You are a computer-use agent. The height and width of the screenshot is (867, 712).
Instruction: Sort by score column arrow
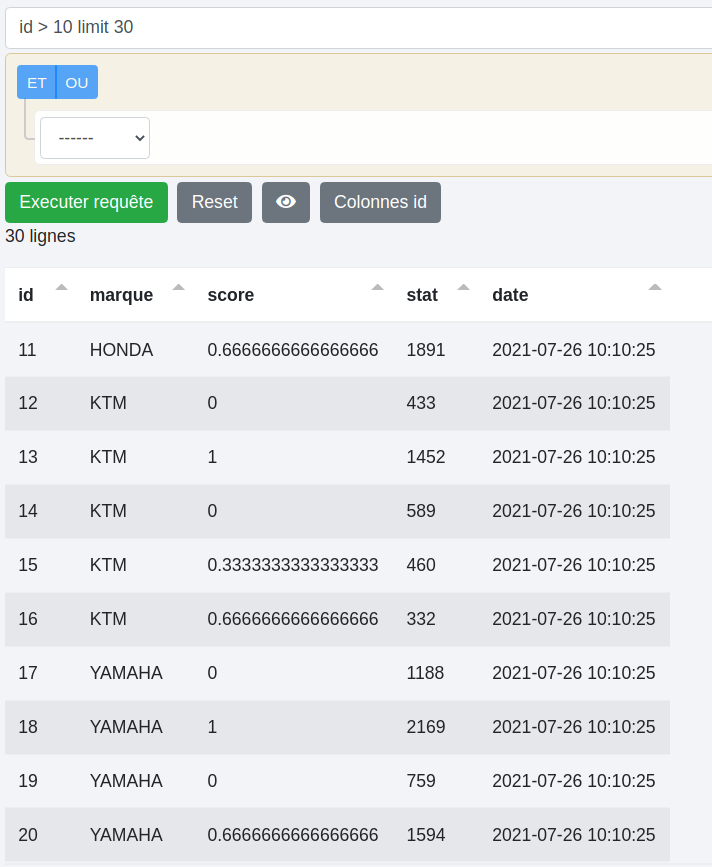[378, 288]
